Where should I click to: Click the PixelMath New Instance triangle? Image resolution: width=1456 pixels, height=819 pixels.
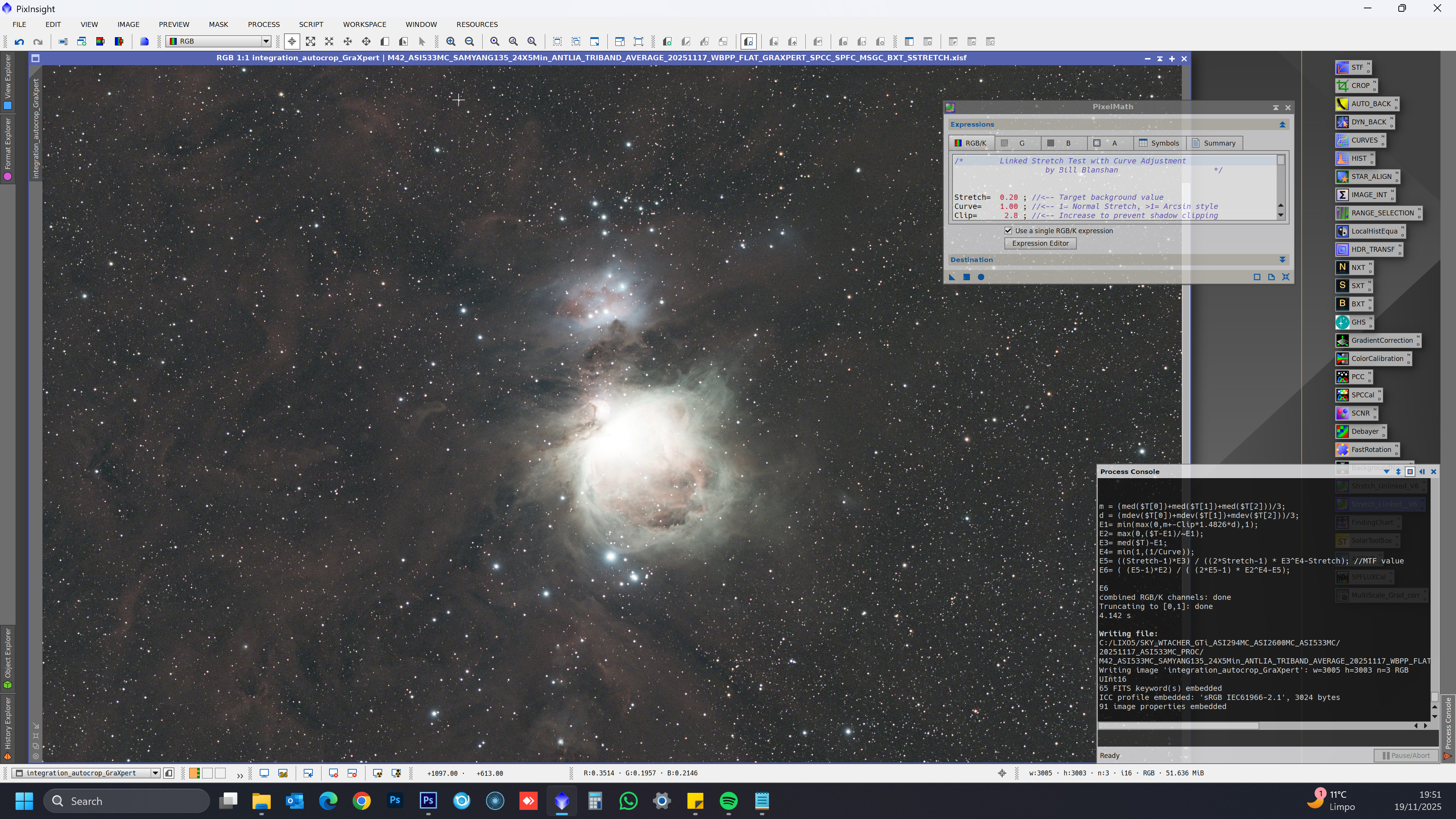pos(952,277)
